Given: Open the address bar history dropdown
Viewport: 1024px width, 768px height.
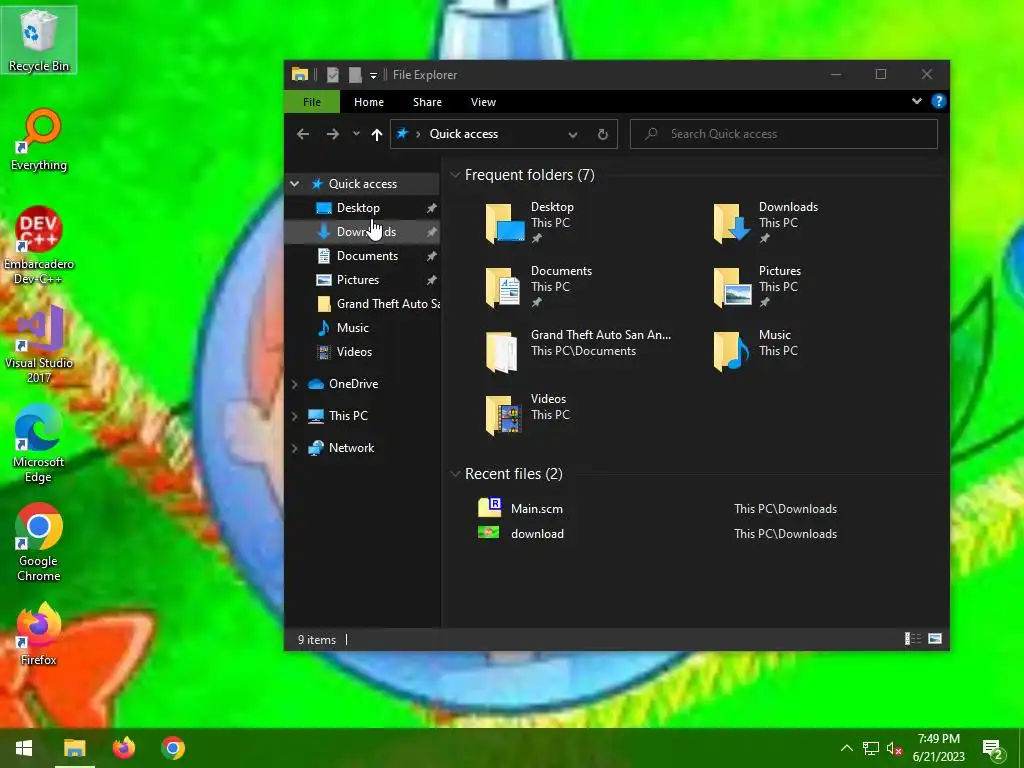Looking at the screenshot, I should (573, 135).
